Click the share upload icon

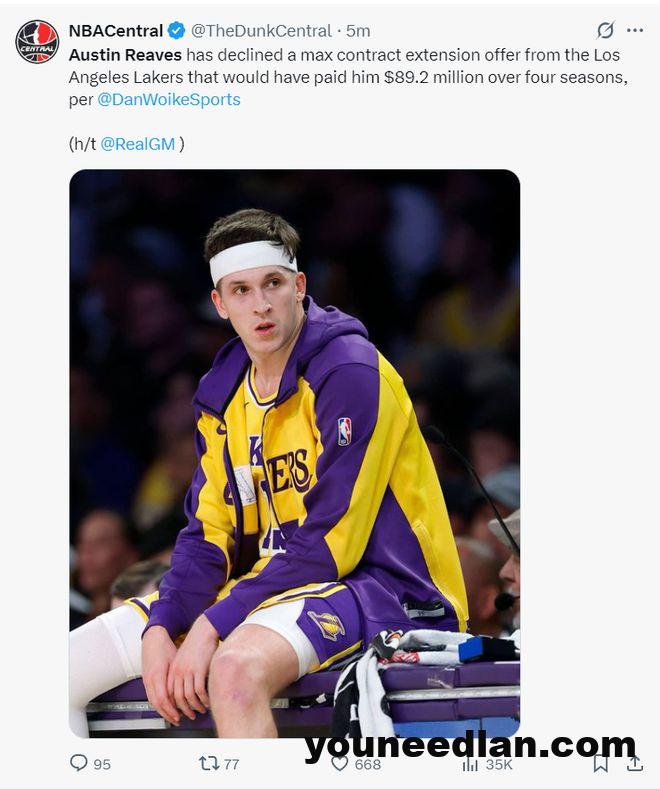point(635,763)
